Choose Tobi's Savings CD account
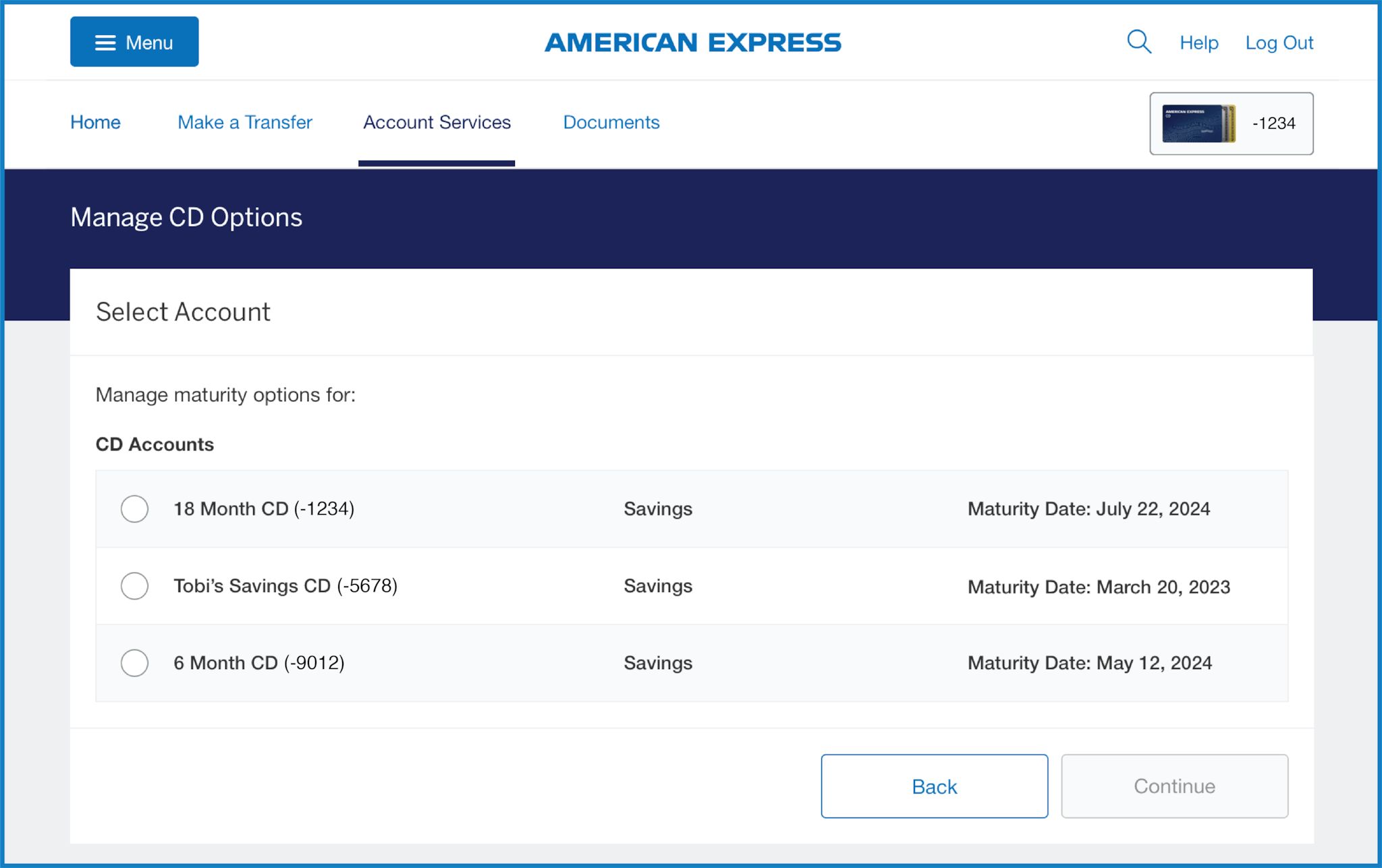The height and width of the screenshot is (868, 1382). [134, 586]
